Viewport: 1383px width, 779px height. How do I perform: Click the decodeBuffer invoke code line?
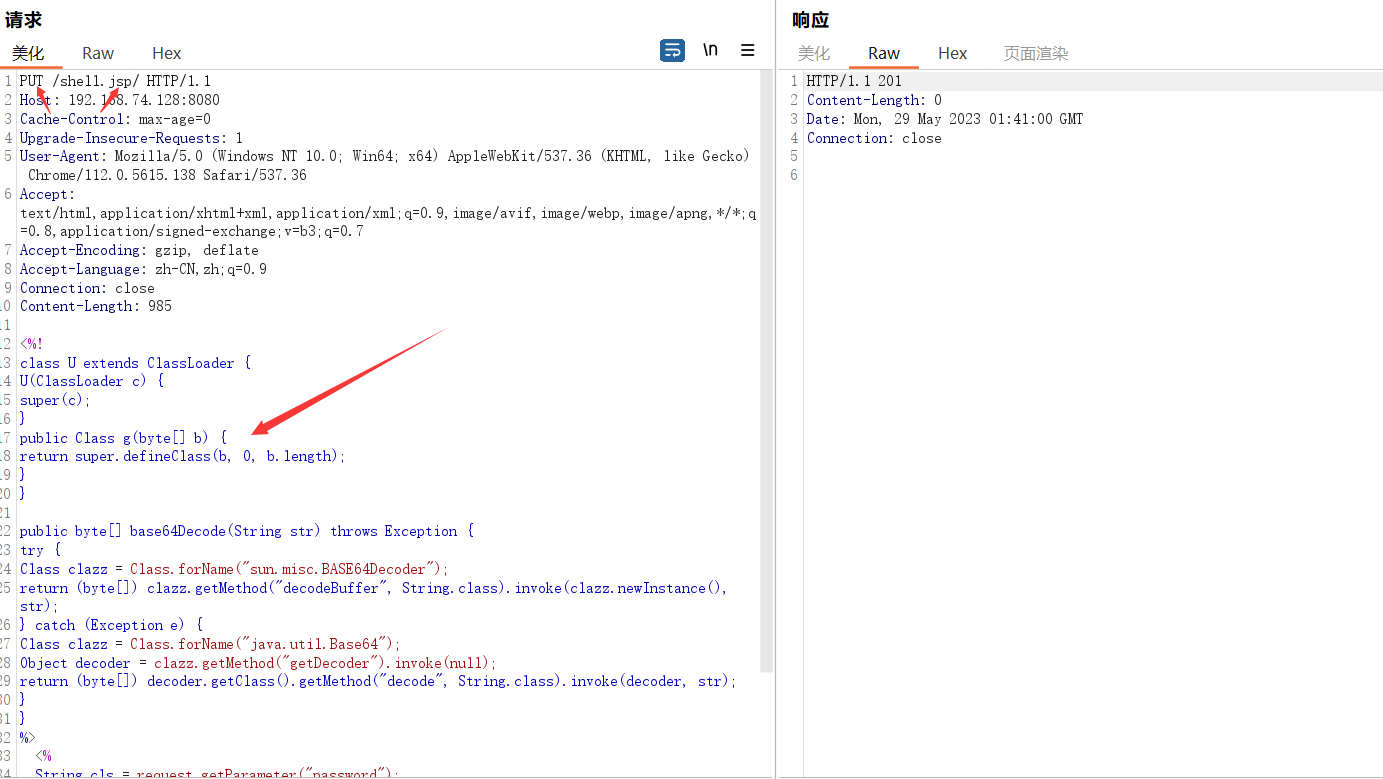tap(373, 588)
